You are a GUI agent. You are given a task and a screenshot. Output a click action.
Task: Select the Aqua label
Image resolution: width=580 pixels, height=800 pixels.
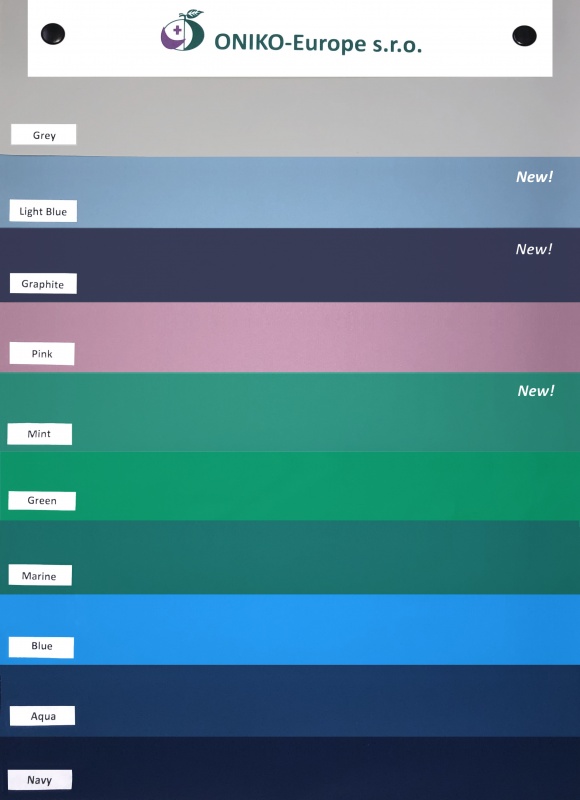click(42, 716)
